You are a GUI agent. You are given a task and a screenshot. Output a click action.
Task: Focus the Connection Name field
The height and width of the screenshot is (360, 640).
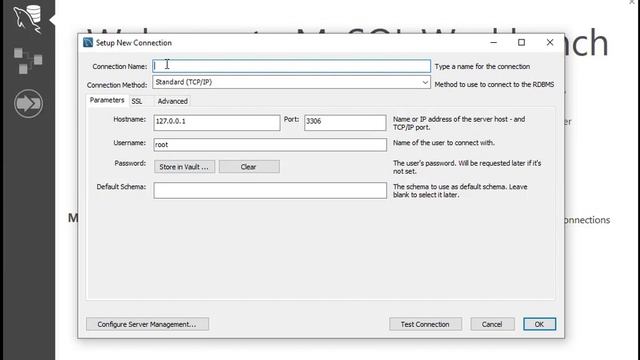(291, 66)
